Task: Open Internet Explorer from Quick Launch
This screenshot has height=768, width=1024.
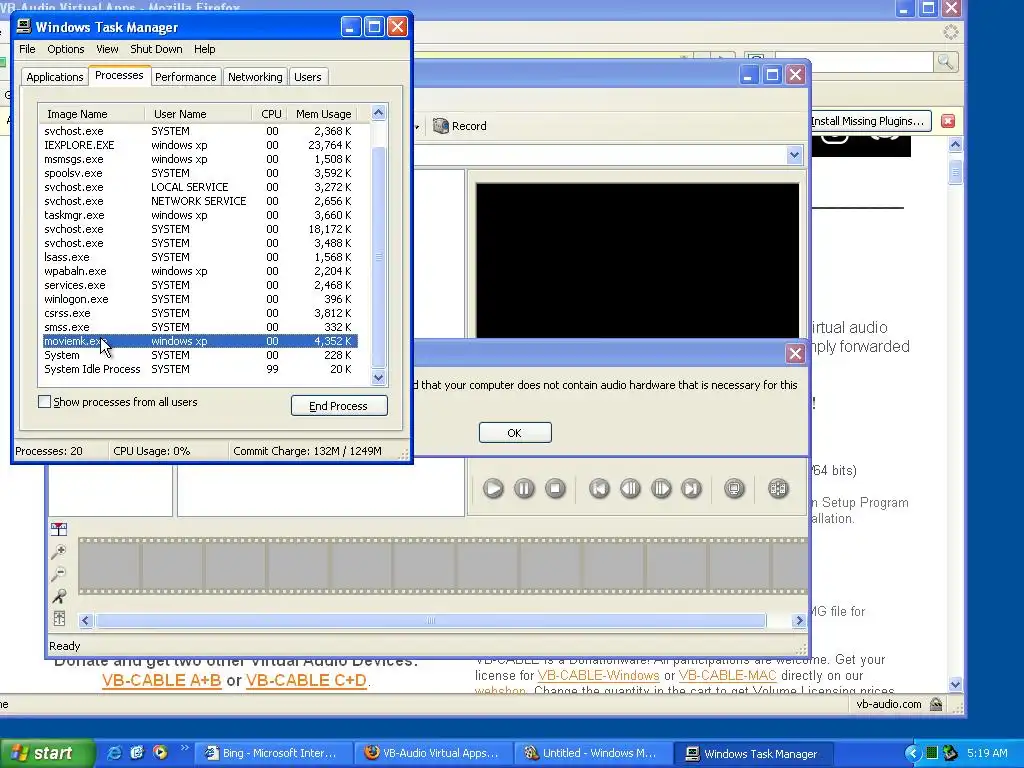Action: pyautogui.click(x=114, y=753)
